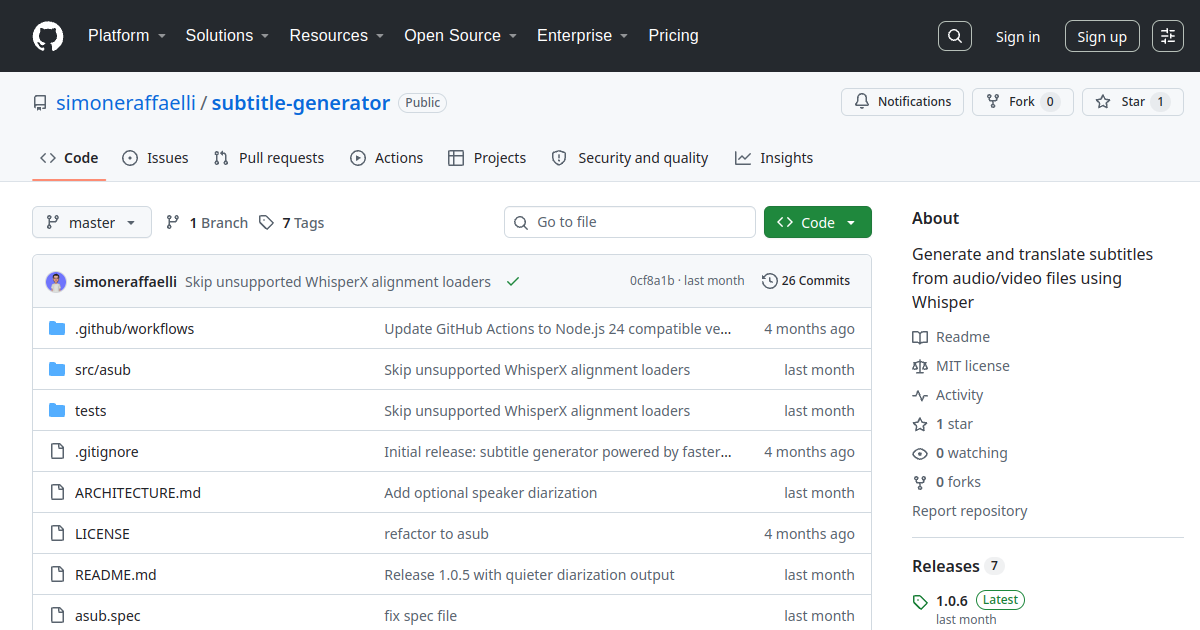Click simoneraffaelli avatar in commit row
The height and width of the screenshot is (630, 1200).
(x=56, y=282)
